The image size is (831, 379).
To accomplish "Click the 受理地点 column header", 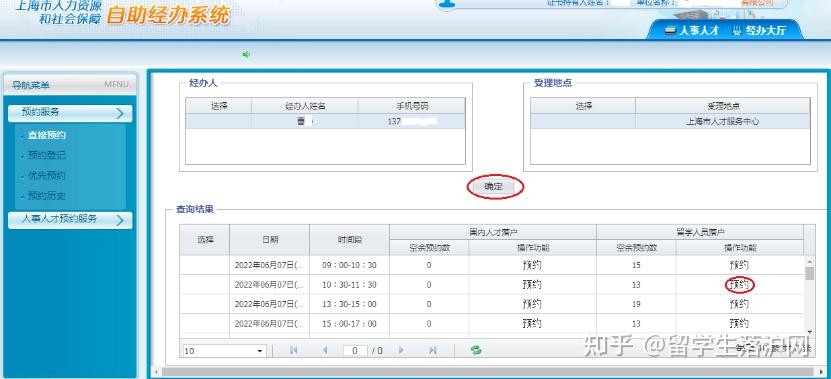I will click(x=723, y=105).
